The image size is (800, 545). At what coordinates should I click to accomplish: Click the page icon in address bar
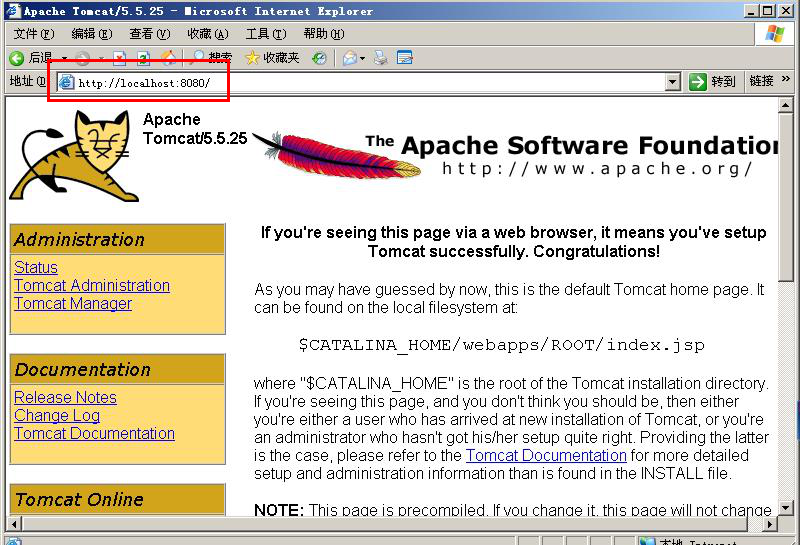[66, 82]
